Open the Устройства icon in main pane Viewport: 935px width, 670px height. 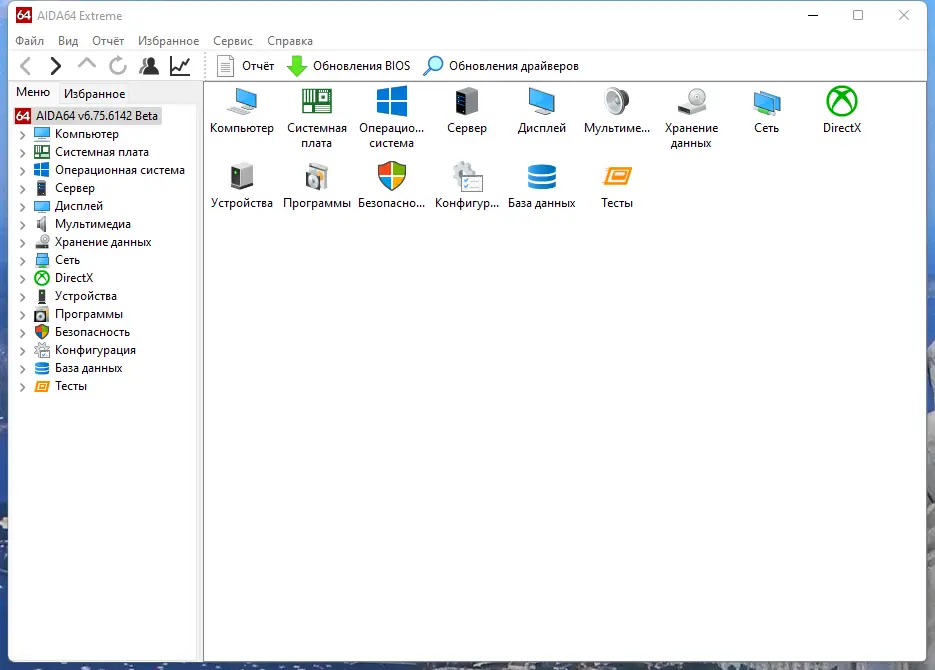point(242,177)
